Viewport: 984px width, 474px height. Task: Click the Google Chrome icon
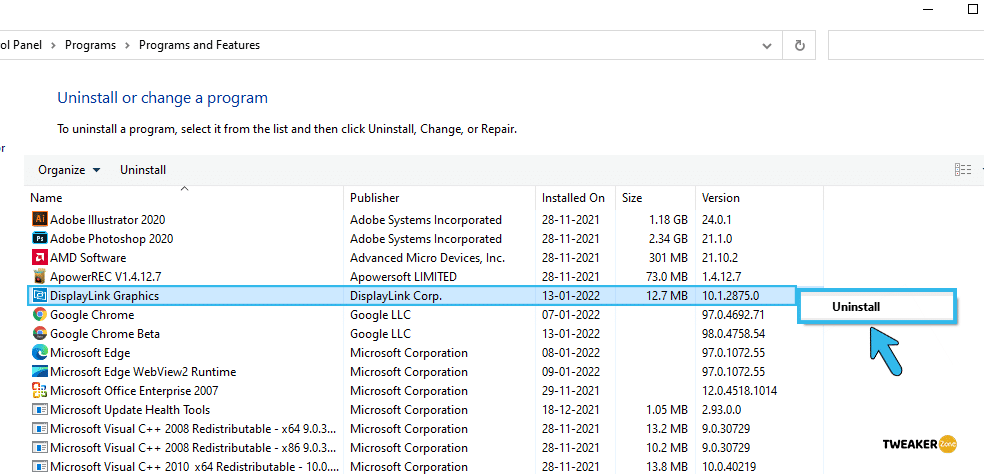(40, 315)
